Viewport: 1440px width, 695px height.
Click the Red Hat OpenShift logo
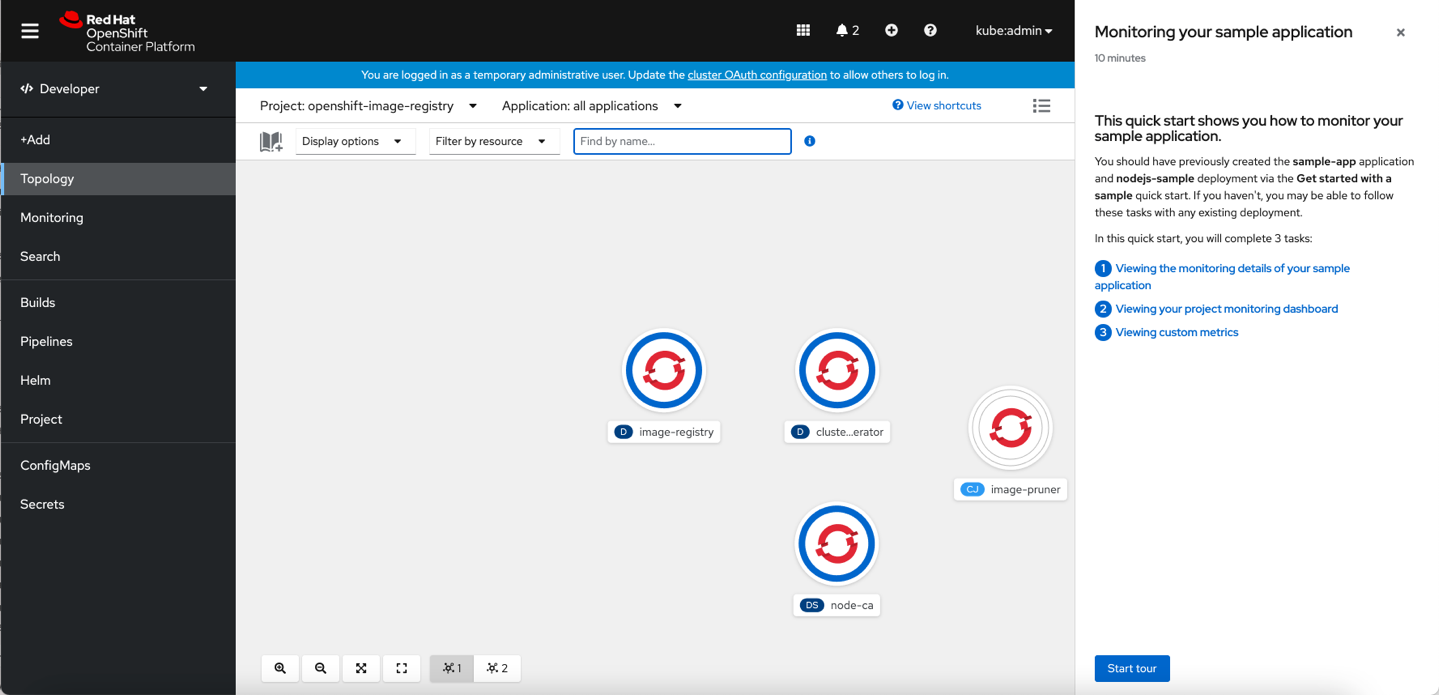(x=127, y=32)
